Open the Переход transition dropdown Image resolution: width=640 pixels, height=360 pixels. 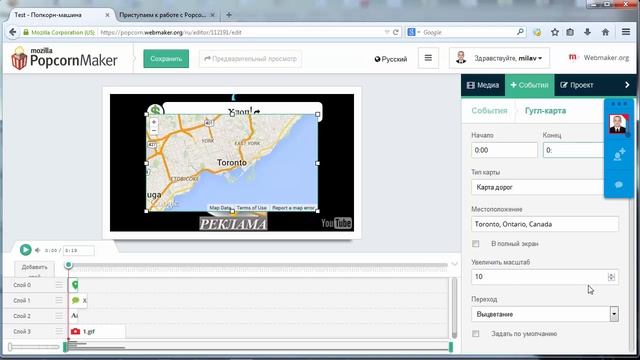(545, 314)
